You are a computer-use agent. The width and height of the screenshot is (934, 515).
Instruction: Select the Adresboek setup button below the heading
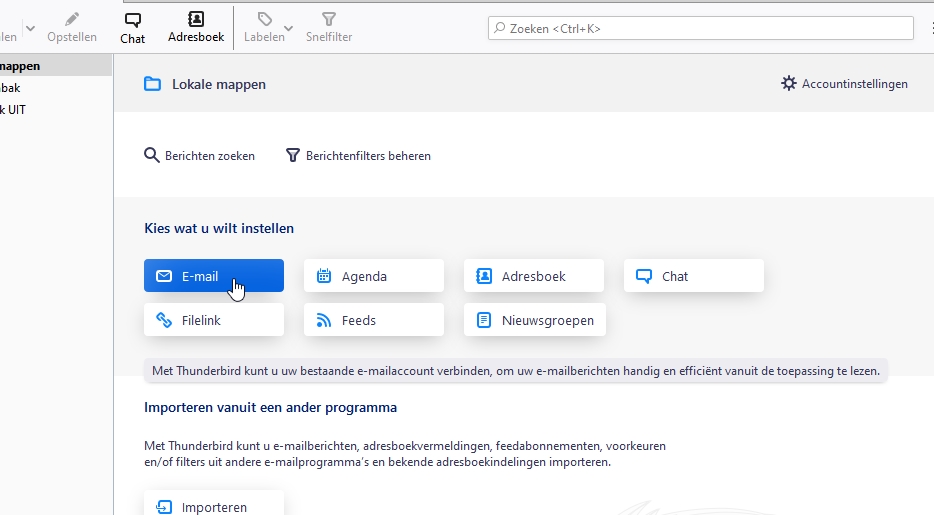coord(533,276)
